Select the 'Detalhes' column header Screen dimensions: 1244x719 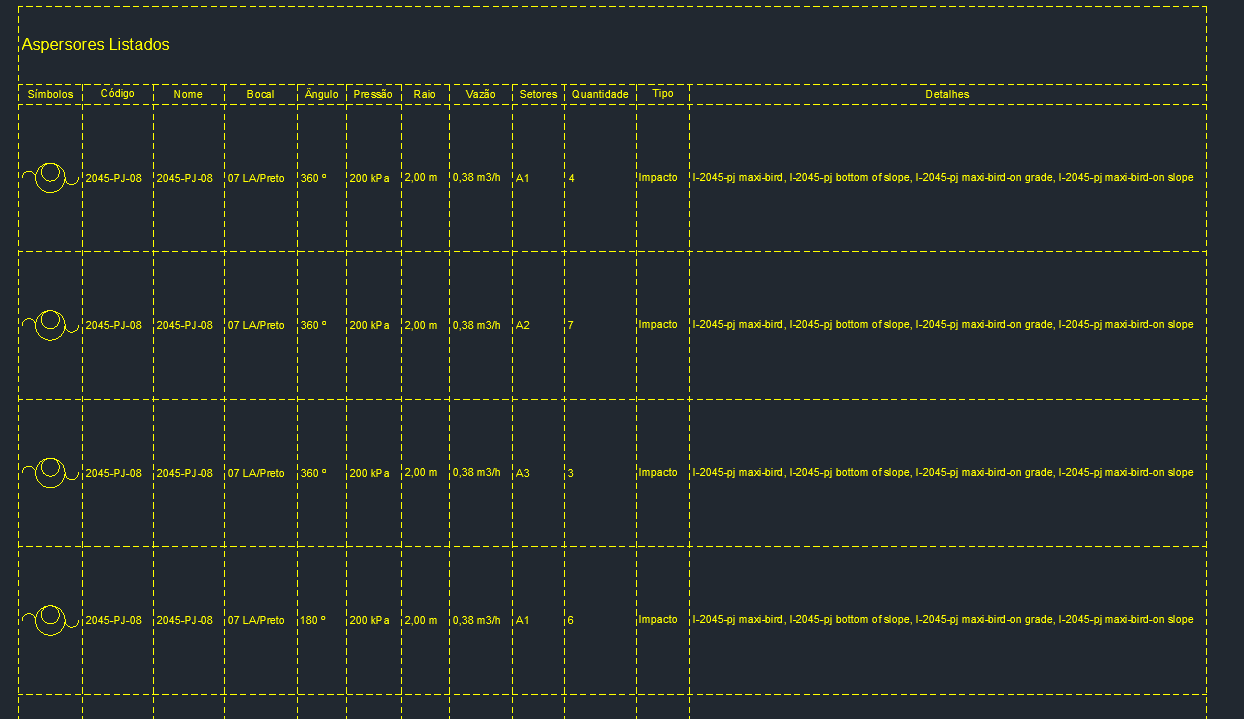coord(947,94)
